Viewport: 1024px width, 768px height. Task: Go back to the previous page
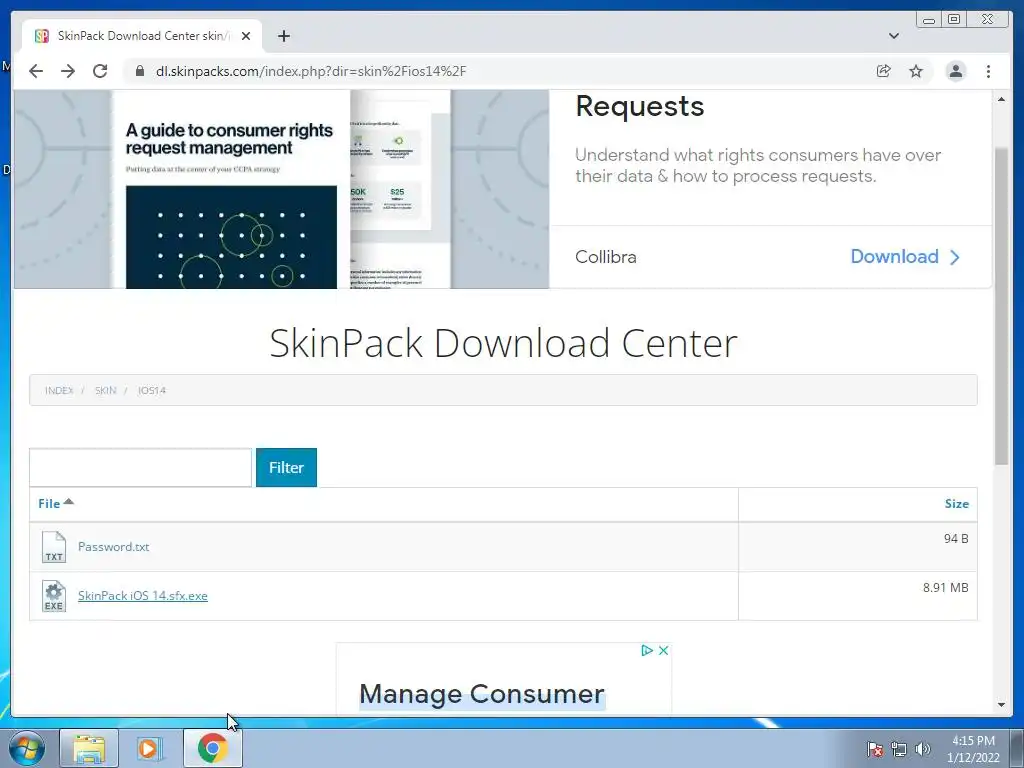(x=36, y=71)
